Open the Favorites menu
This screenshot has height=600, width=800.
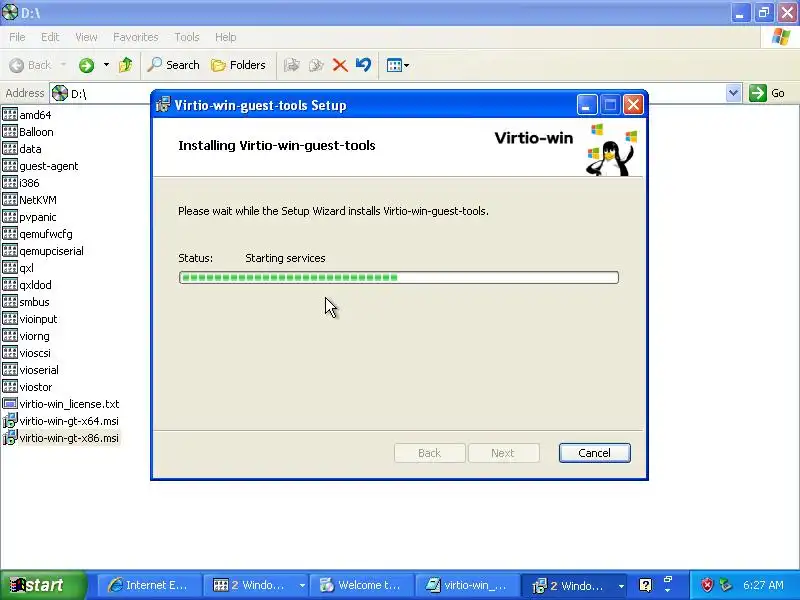click(x=136, y=37)
